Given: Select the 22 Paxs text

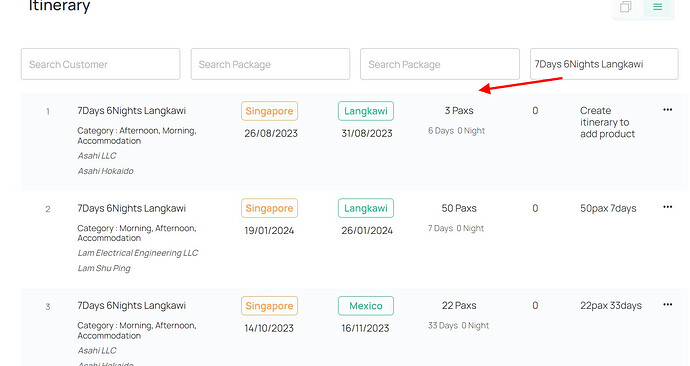Looking at the screenshot, I should pos(459,305).
